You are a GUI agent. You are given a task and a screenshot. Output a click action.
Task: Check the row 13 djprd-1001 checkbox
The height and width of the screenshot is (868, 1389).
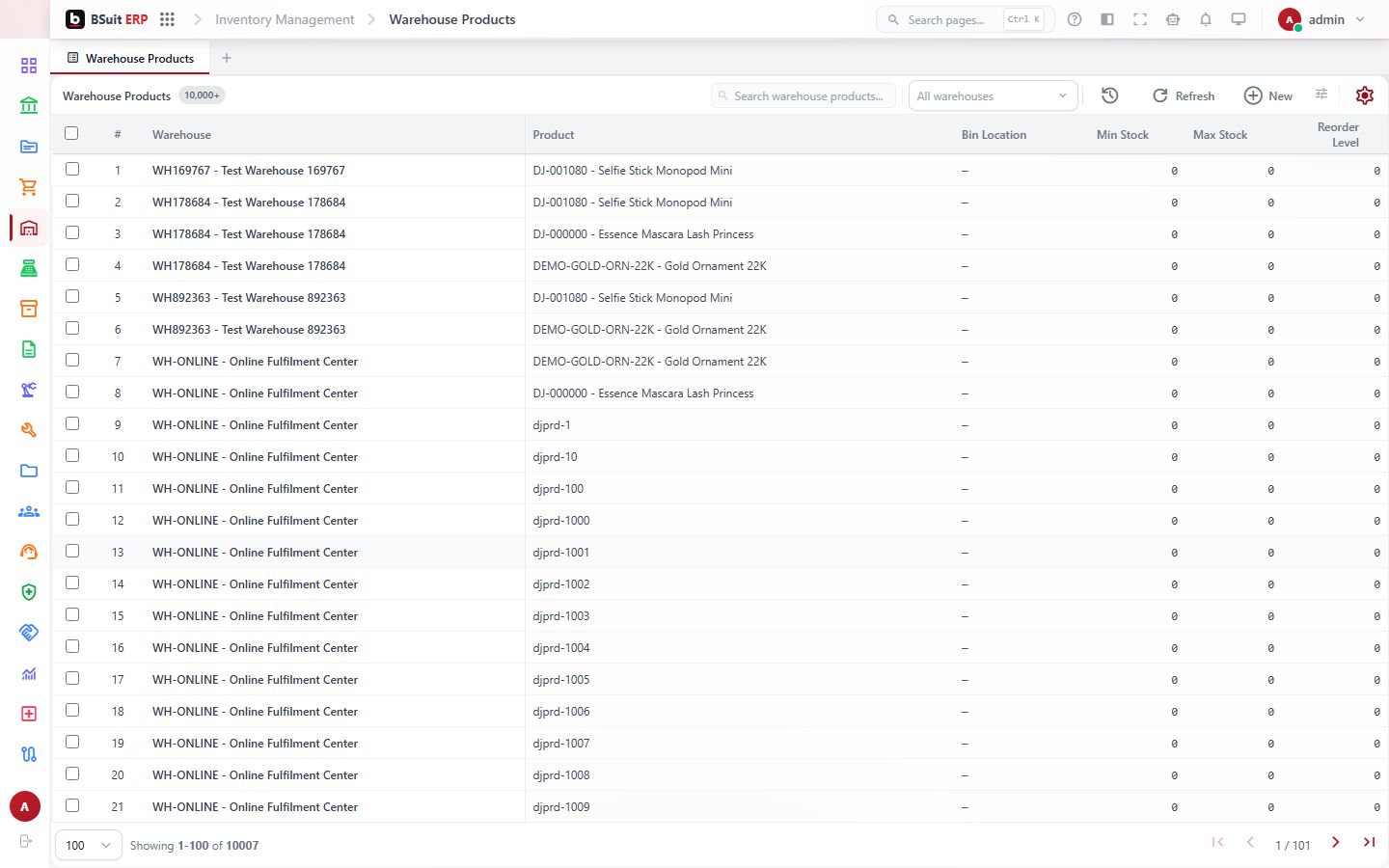[x=72, y=551]
